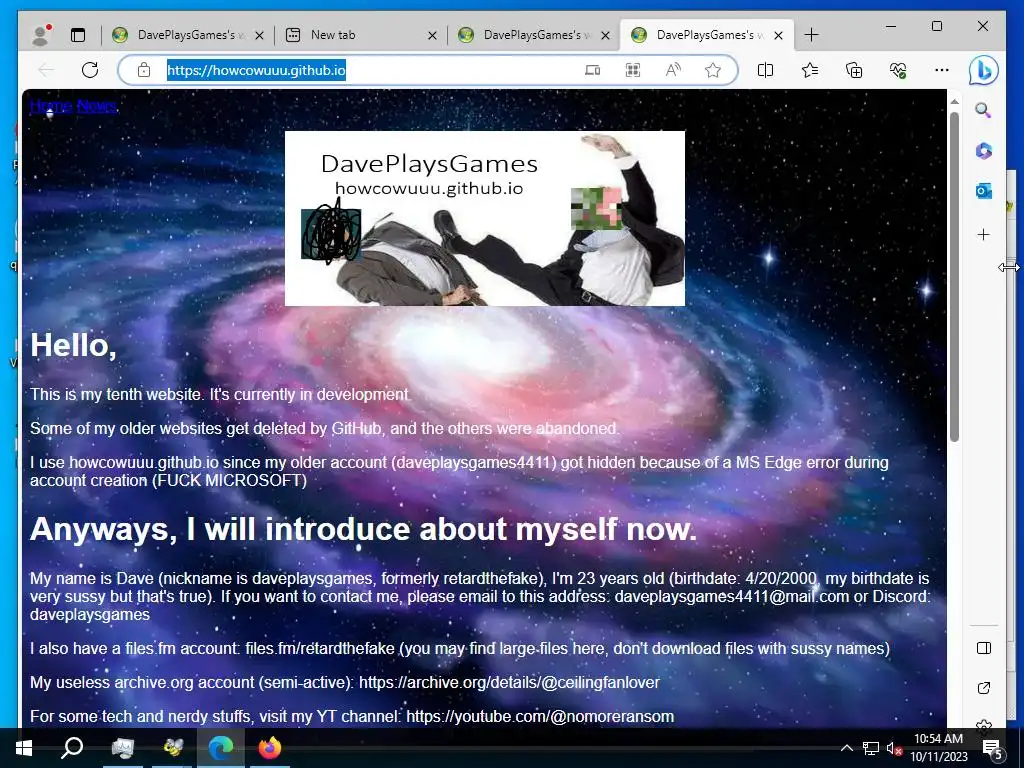Follow the News link on page
Screen dimensions: 1024x768
tap(97, 106)
